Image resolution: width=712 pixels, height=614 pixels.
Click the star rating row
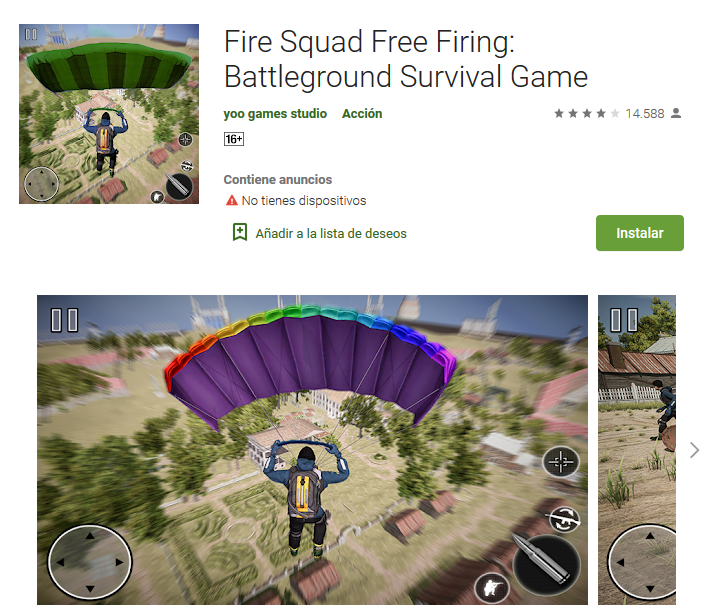[x=586, y=114]
